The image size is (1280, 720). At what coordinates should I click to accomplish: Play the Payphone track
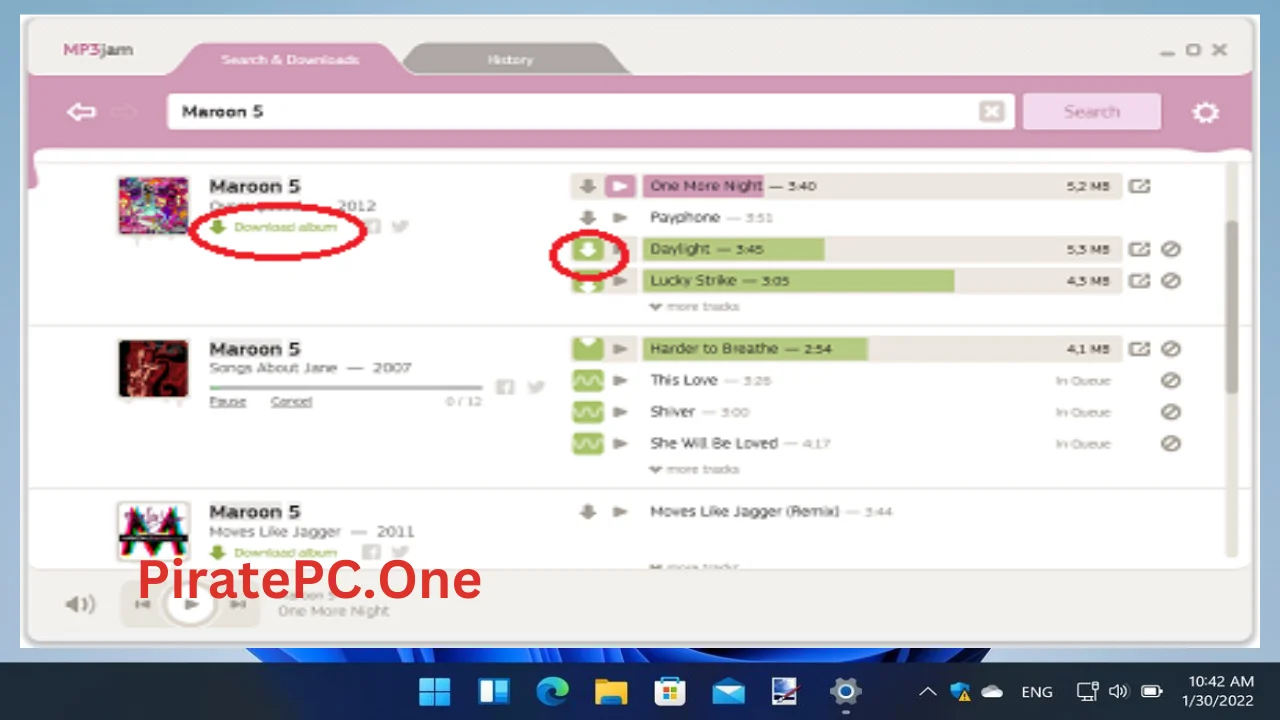click(620, 217)
